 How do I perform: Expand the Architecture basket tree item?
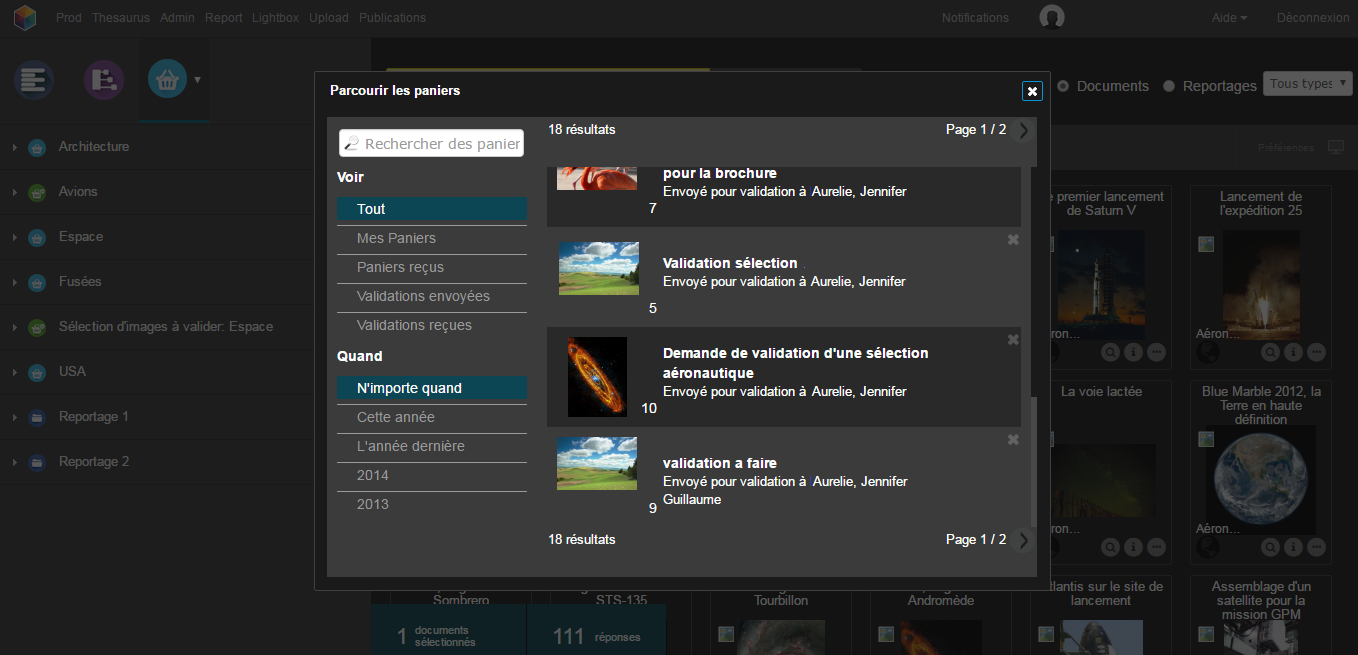pyautogui.click(x=15, y=148)
